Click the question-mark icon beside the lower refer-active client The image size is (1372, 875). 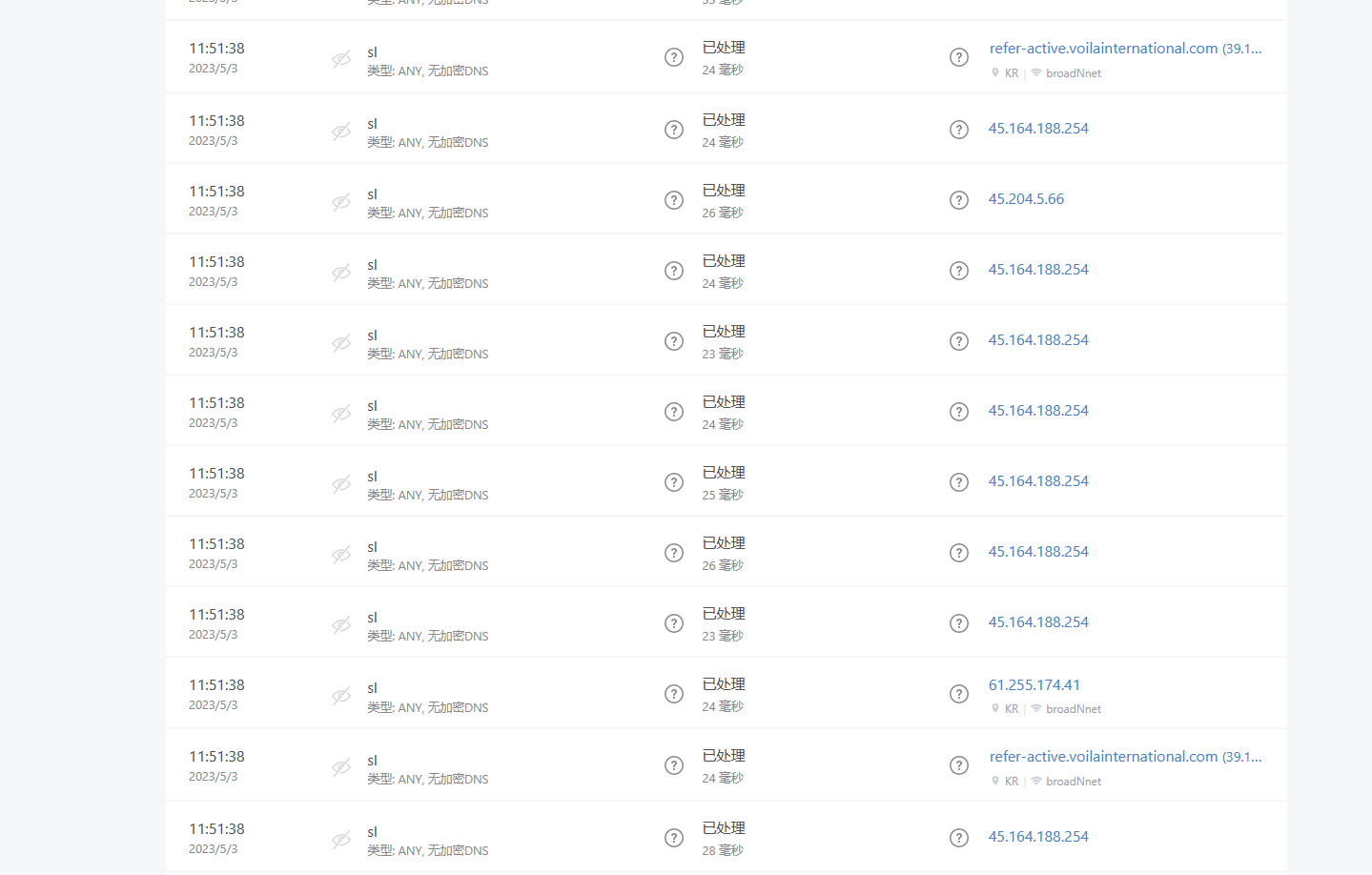[x=959, y=765]
